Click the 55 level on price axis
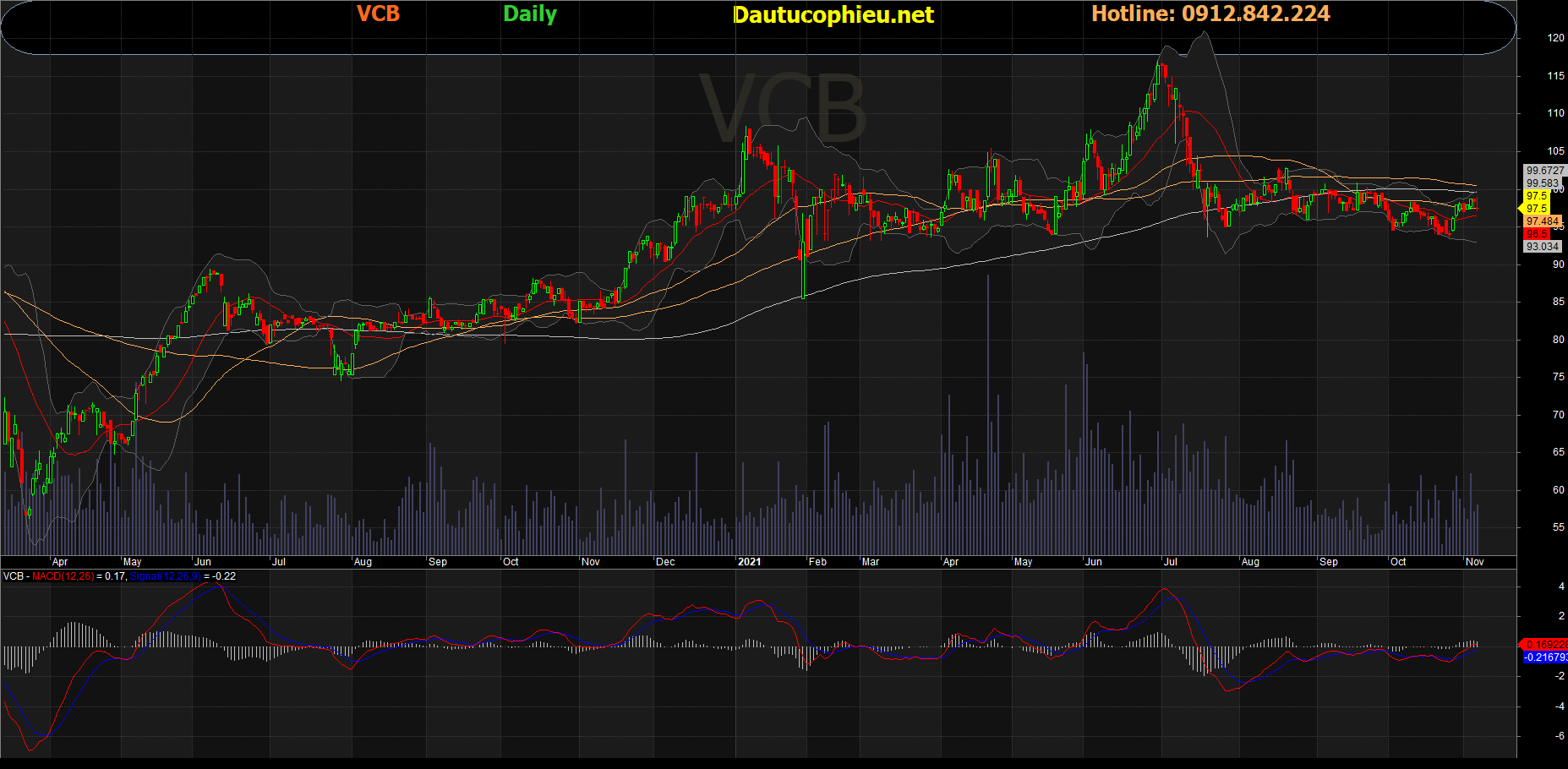 pyautogui.click(x=1558, y=527)
